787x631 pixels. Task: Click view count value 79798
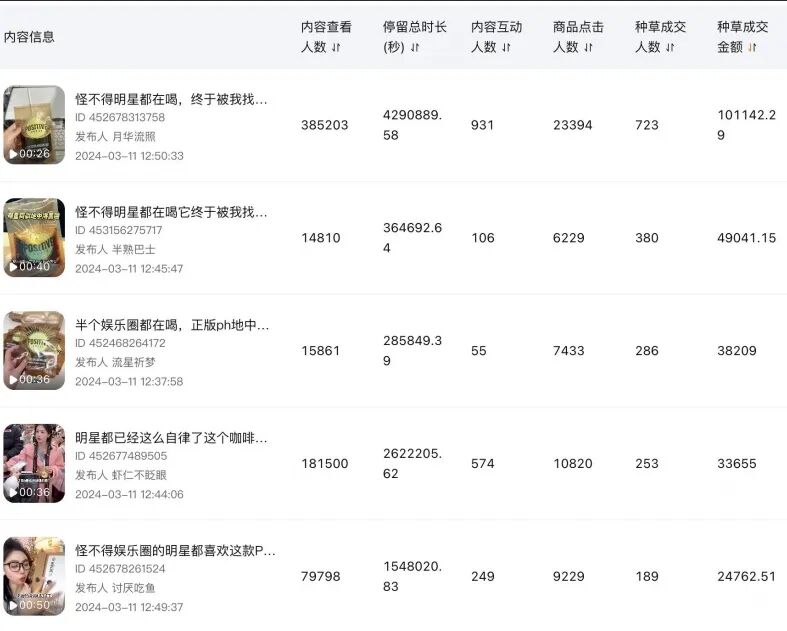[321, 576]
